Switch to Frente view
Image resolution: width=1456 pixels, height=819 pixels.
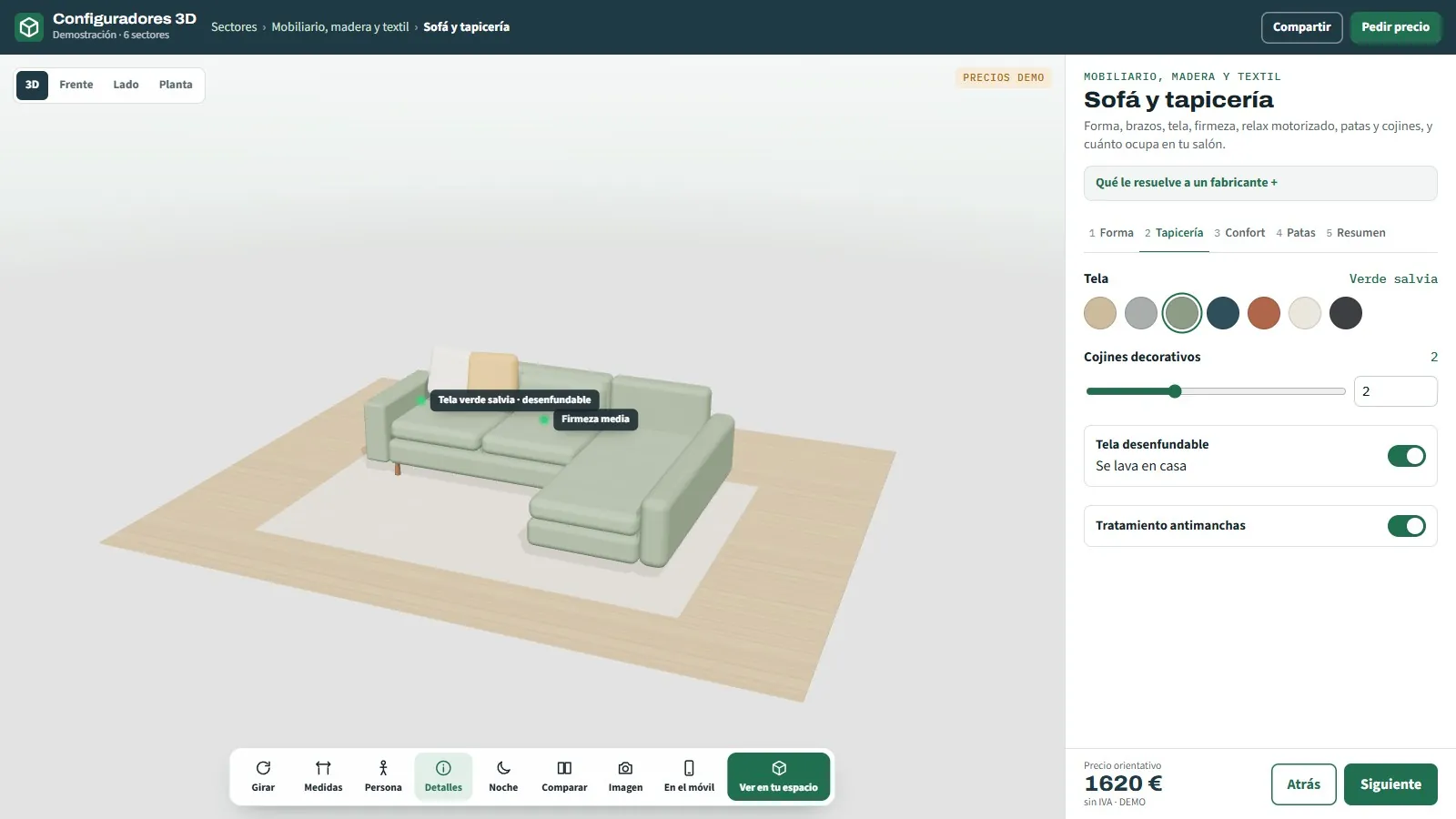(x=76, y=85)
